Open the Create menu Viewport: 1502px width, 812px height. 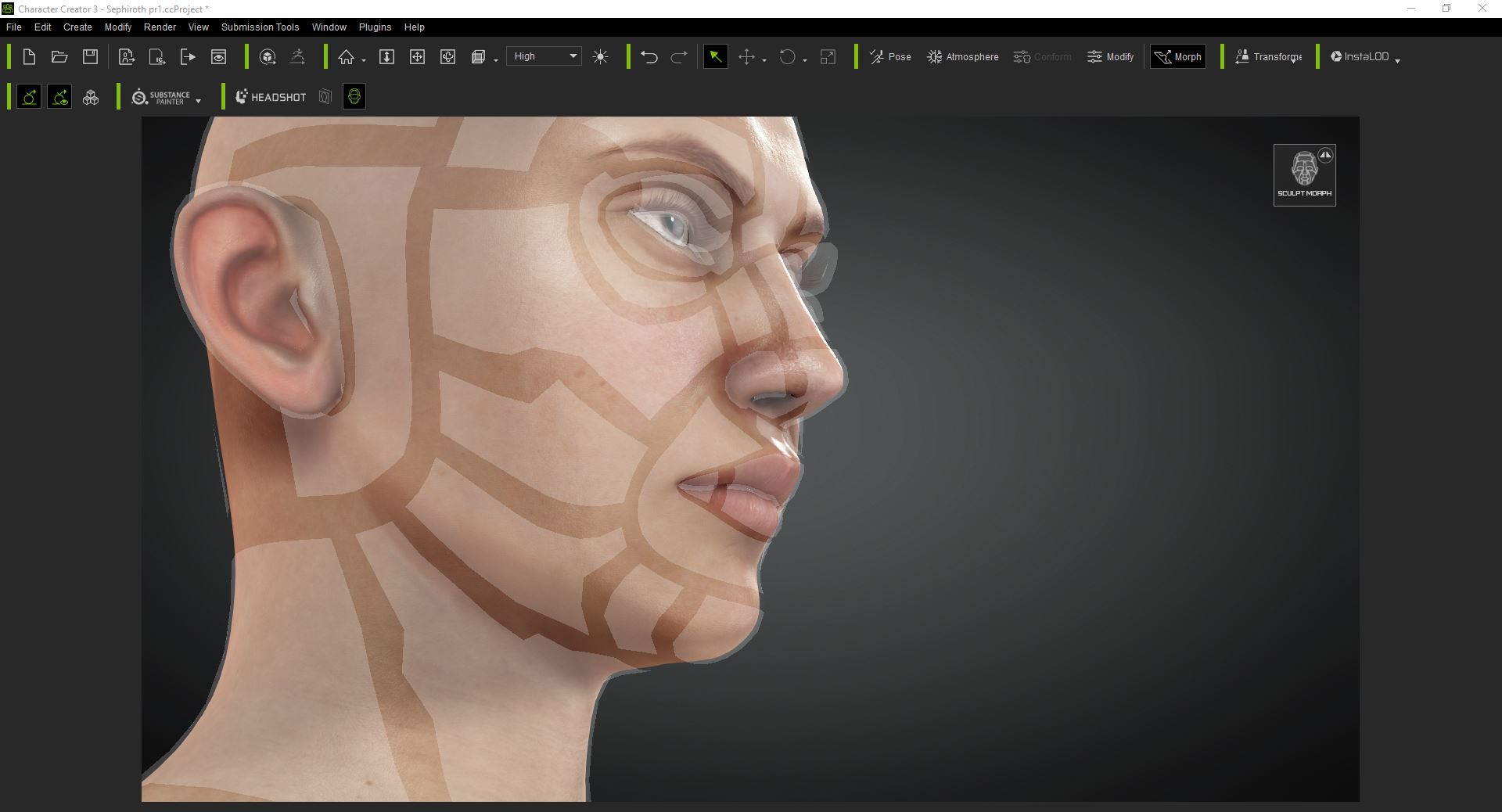77,27
